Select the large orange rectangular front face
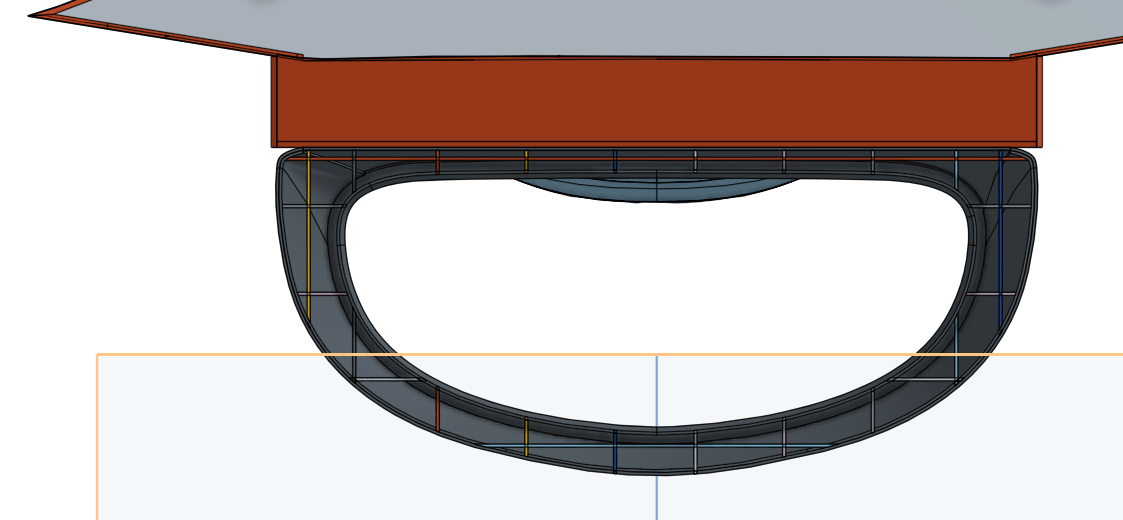Image resolution: width=1123 pixels, height=520 pixels. coord(655,100)
